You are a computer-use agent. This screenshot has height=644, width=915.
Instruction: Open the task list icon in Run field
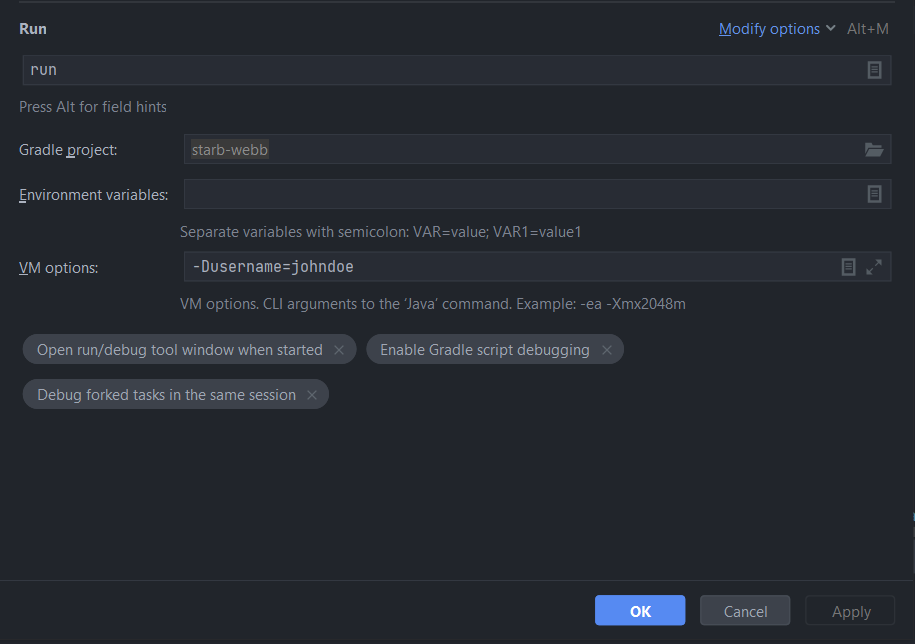pyautogui.click(x=874, y=70)
